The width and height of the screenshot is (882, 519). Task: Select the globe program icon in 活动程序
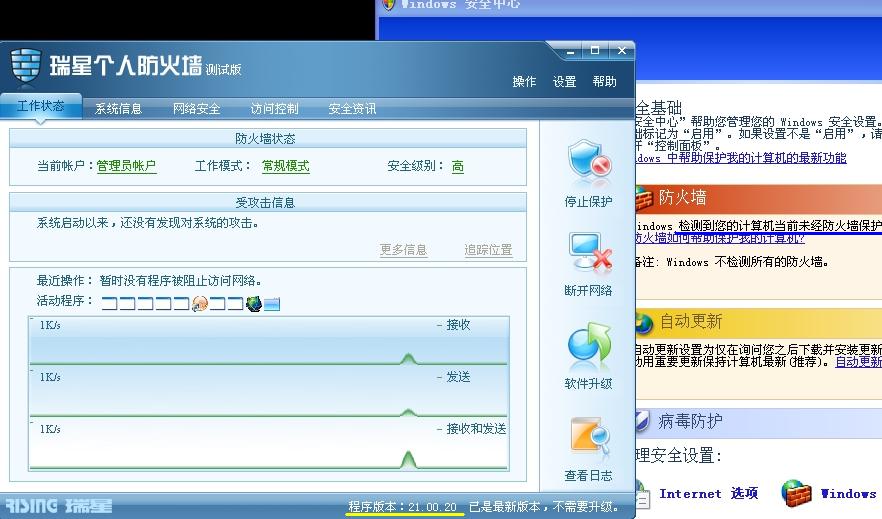point(254,304)
